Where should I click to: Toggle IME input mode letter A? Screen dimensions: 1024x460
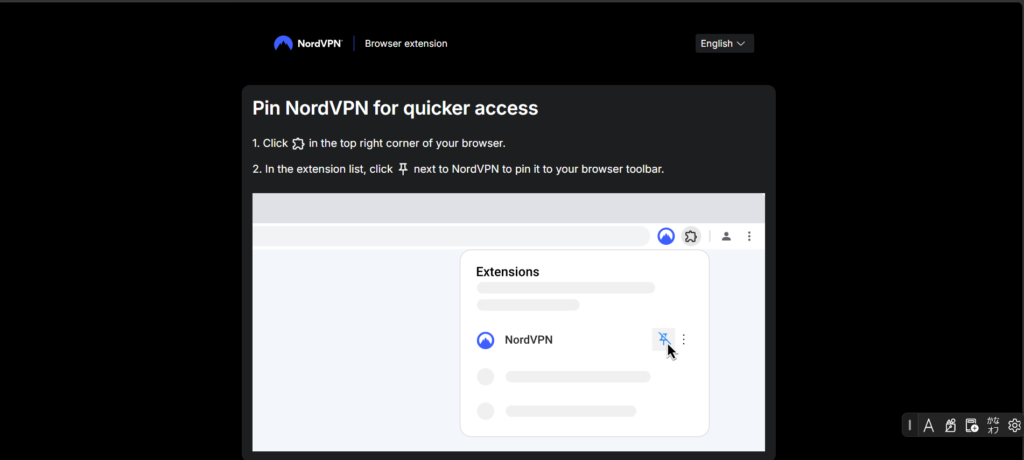point(928,426)
